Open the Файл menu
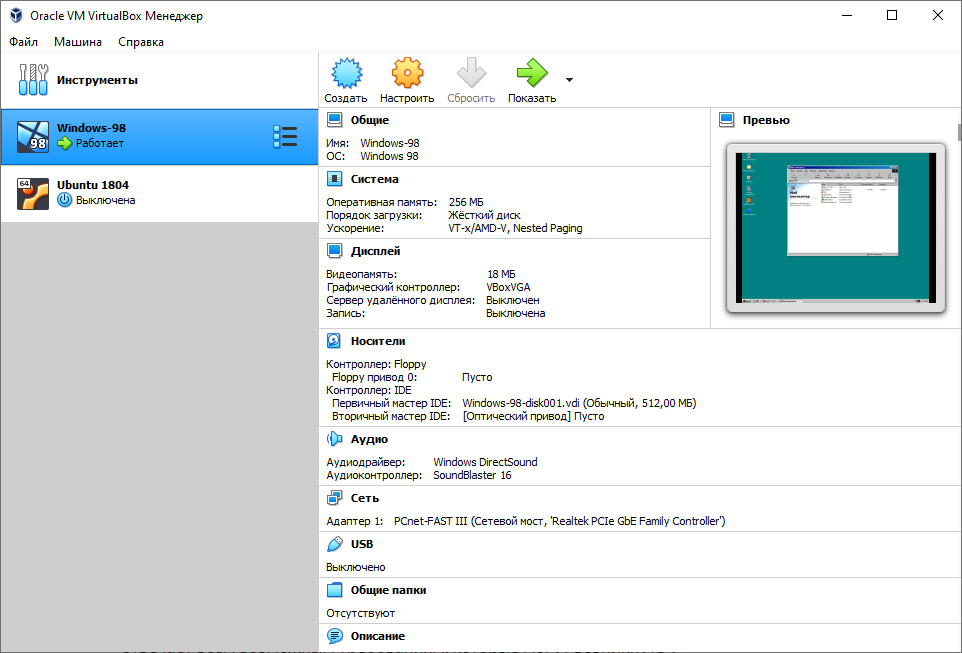Screen dimensions: 962x653 click(23, 42)
